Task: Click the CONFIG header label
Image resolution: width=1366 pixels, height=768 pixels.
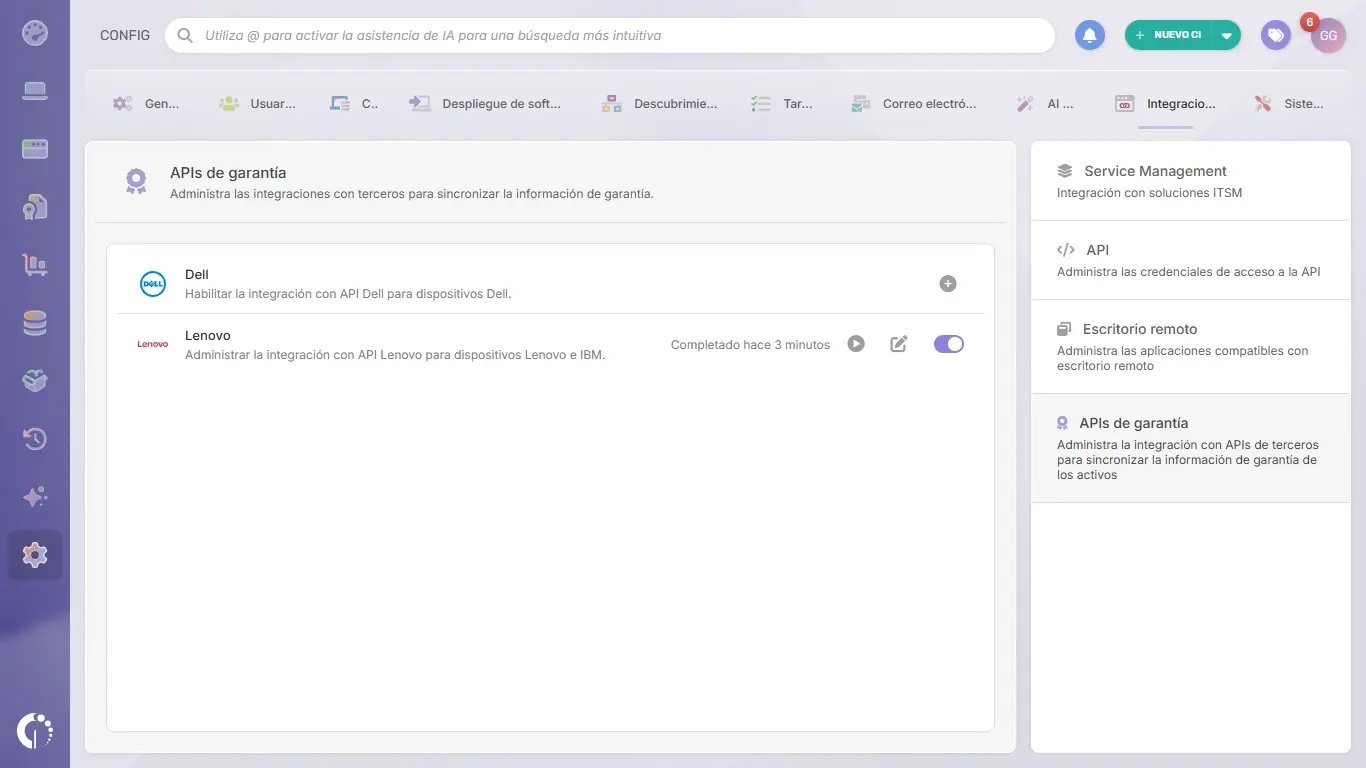Action: 125,35
